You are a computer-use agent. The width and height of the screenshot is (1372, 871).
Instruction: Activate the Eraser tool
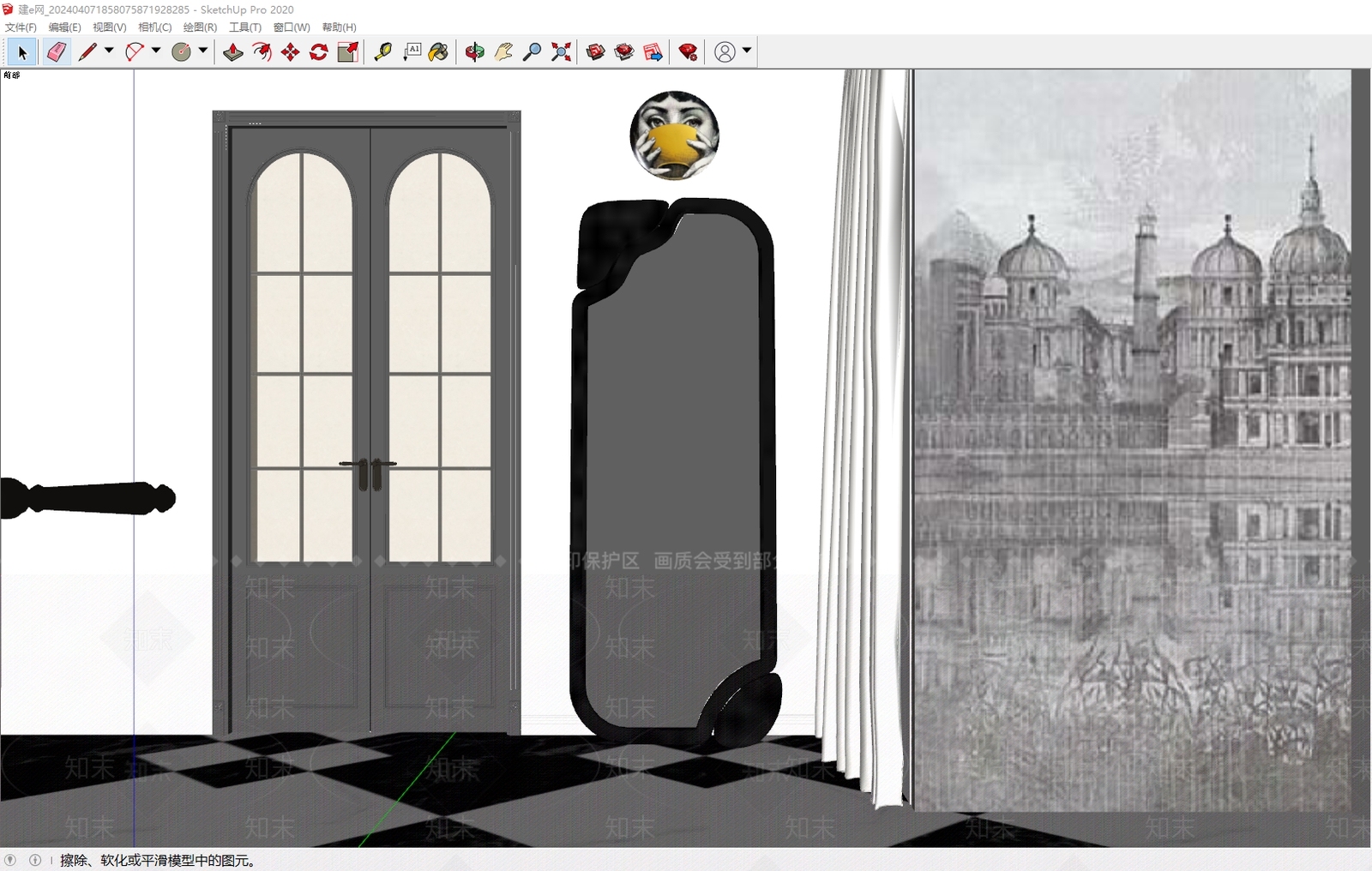(x=57, y=52)
